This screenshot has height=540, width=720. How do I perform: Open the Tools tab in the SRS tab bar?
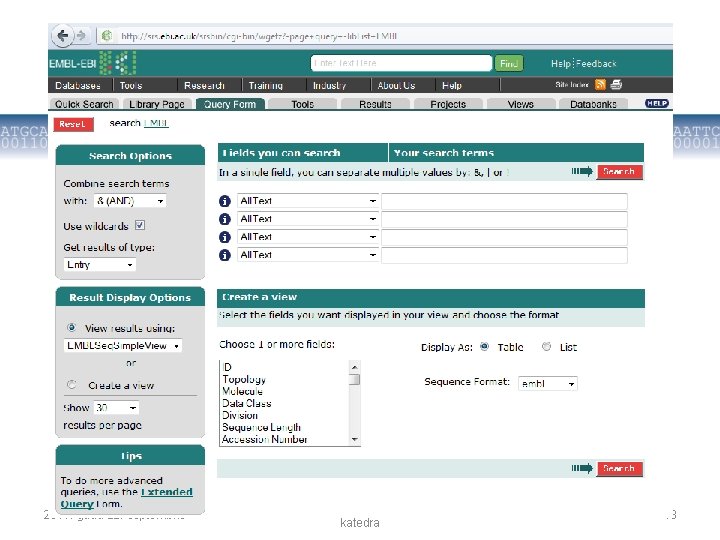coord(303,104)
